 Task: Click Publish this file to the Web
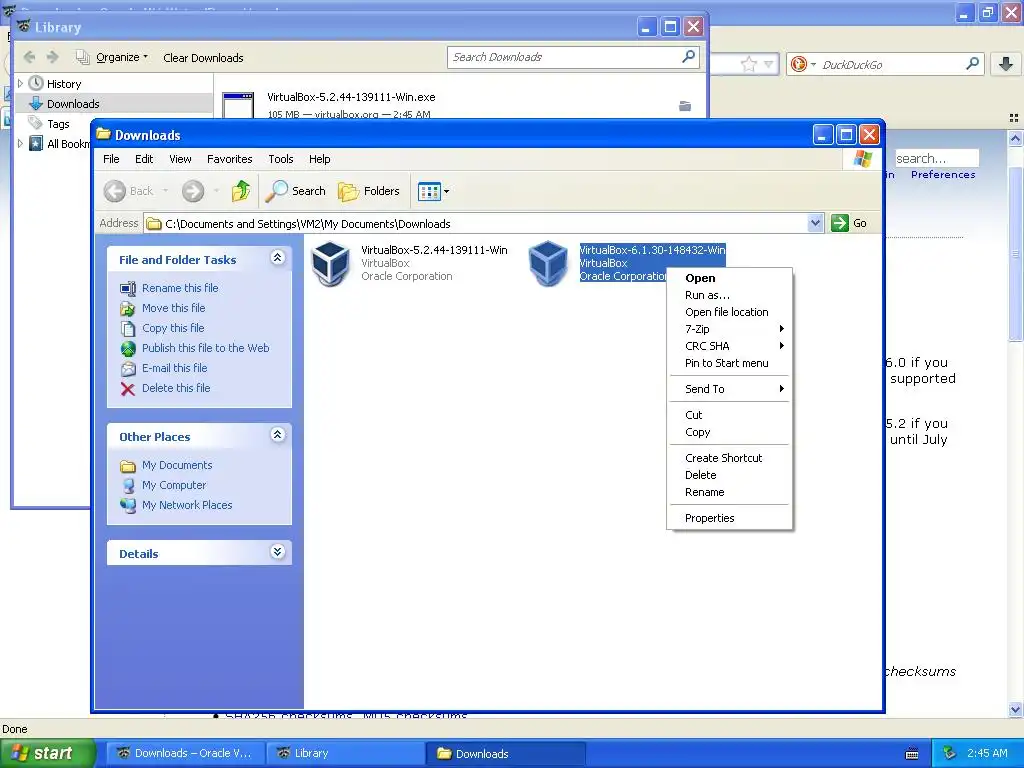(206, 348)
